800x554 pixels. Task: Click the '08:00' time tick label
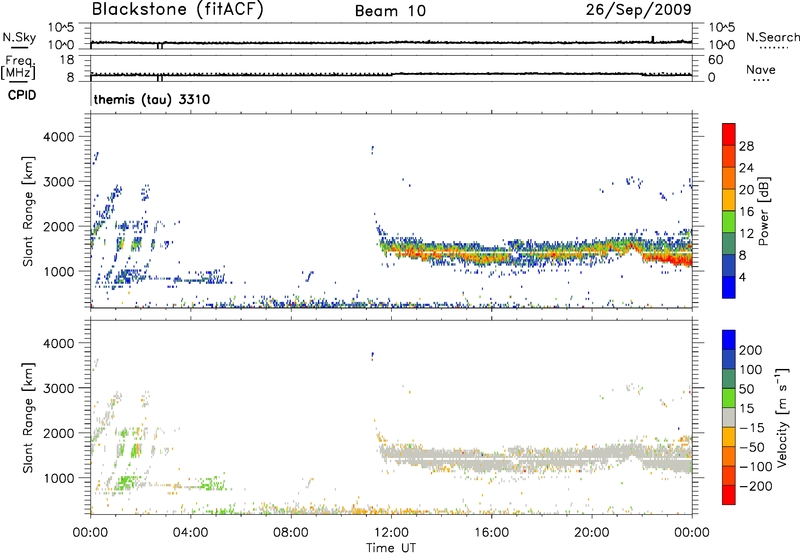coord(291,533)
